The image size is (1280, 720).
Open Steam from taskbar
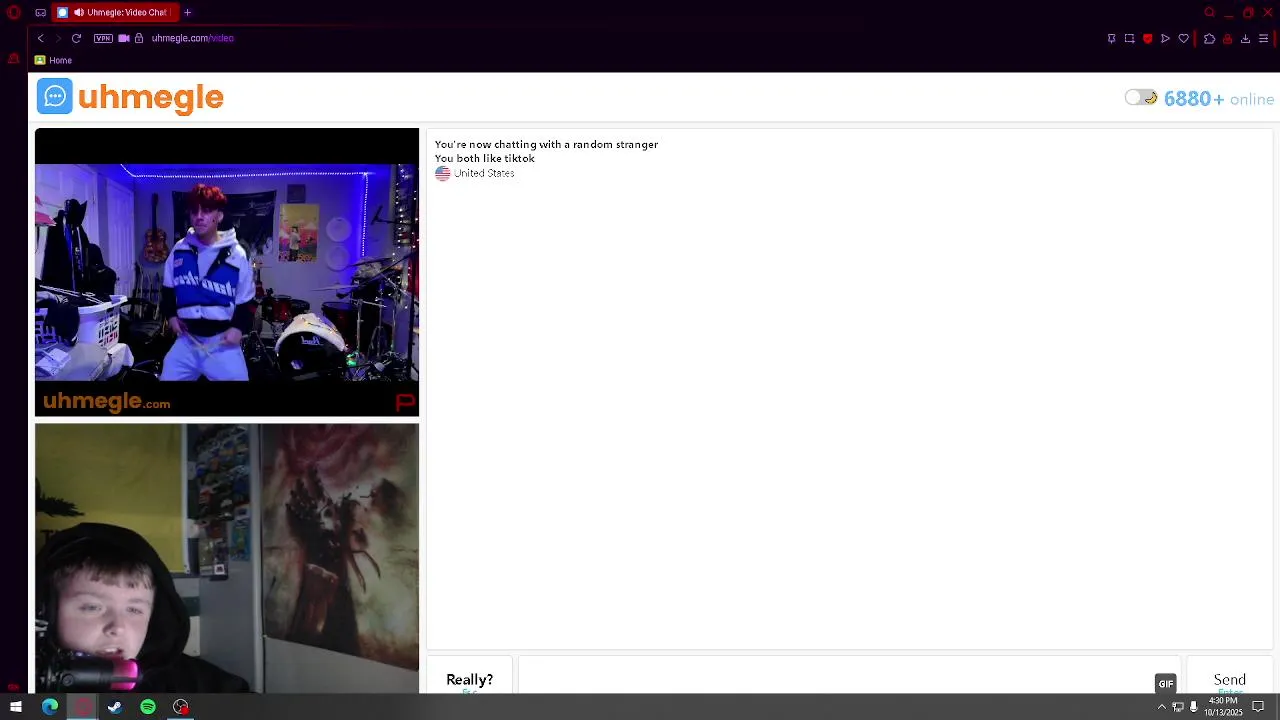point(115,707)
